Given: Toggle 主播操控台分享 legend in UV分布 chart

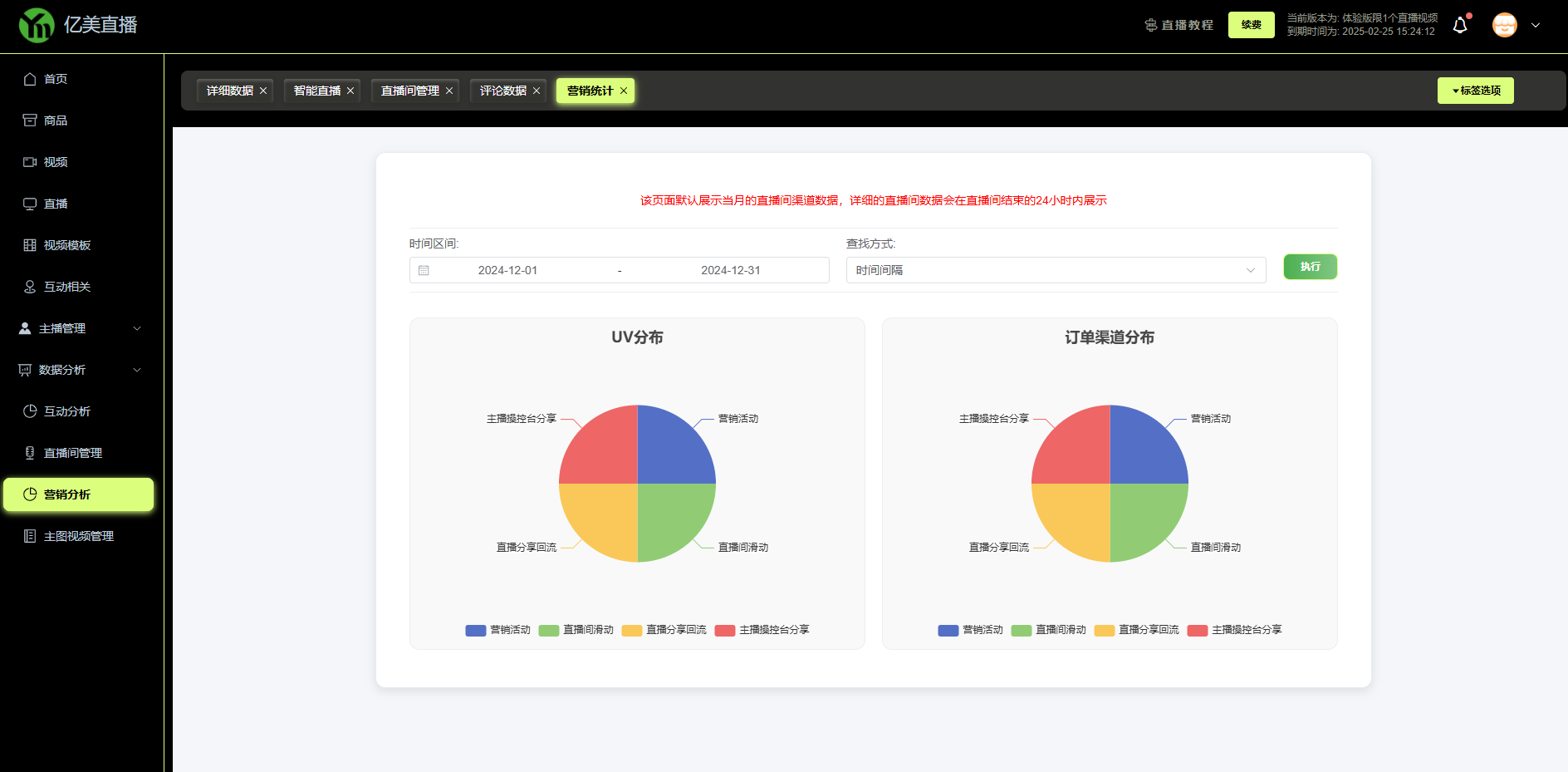Looking at the screenshot, I should point(762,630).
